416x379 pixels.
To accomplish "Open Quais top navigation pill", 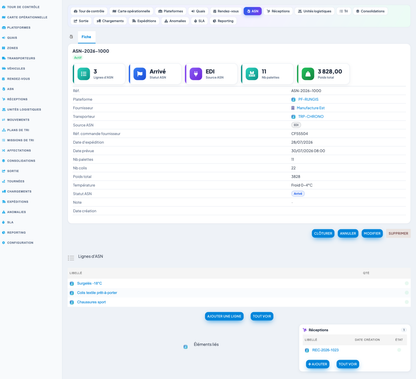I will 198,11.
